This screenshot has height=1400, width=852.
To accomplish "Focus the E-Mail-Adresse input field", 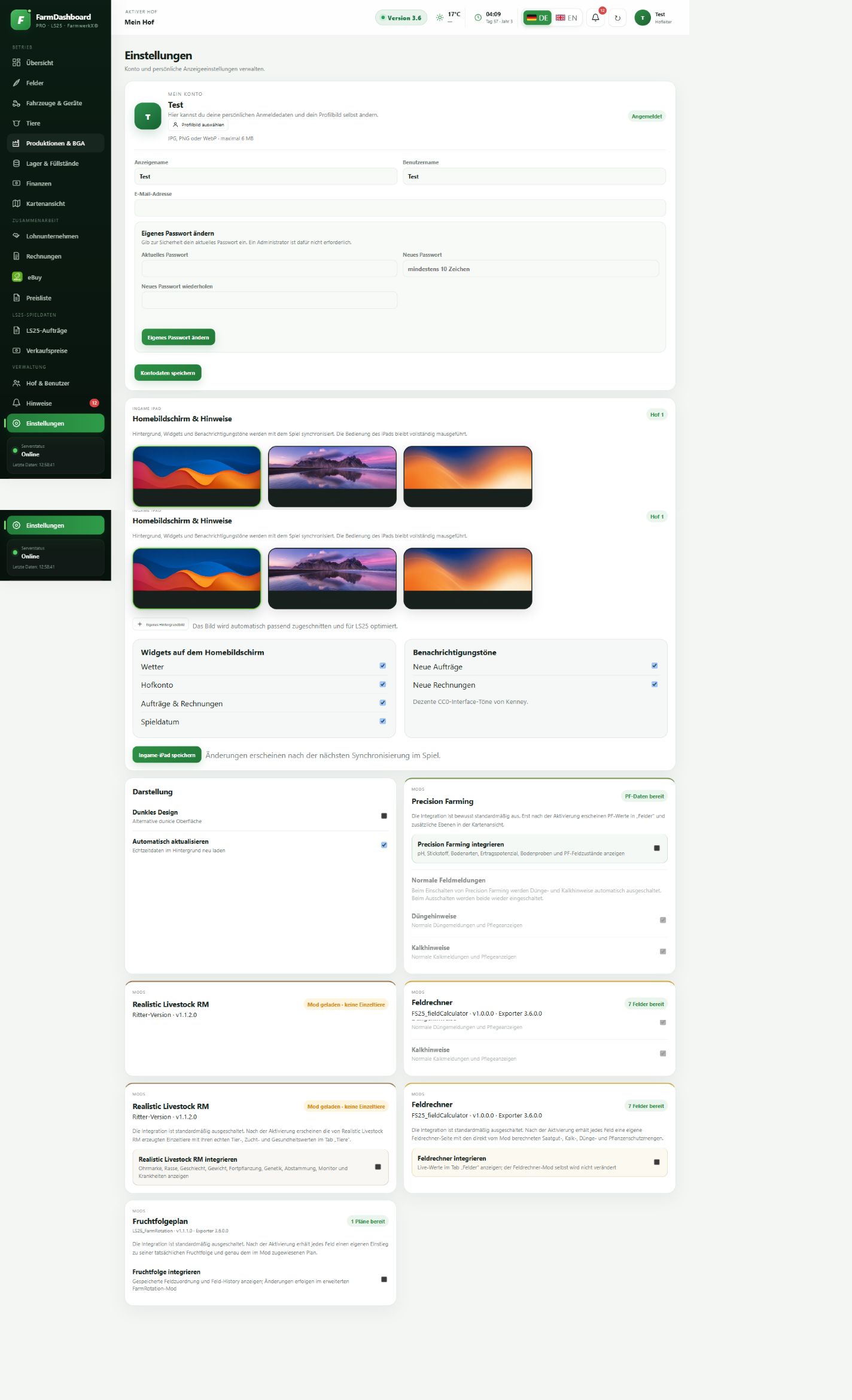I will coord(400,208).
